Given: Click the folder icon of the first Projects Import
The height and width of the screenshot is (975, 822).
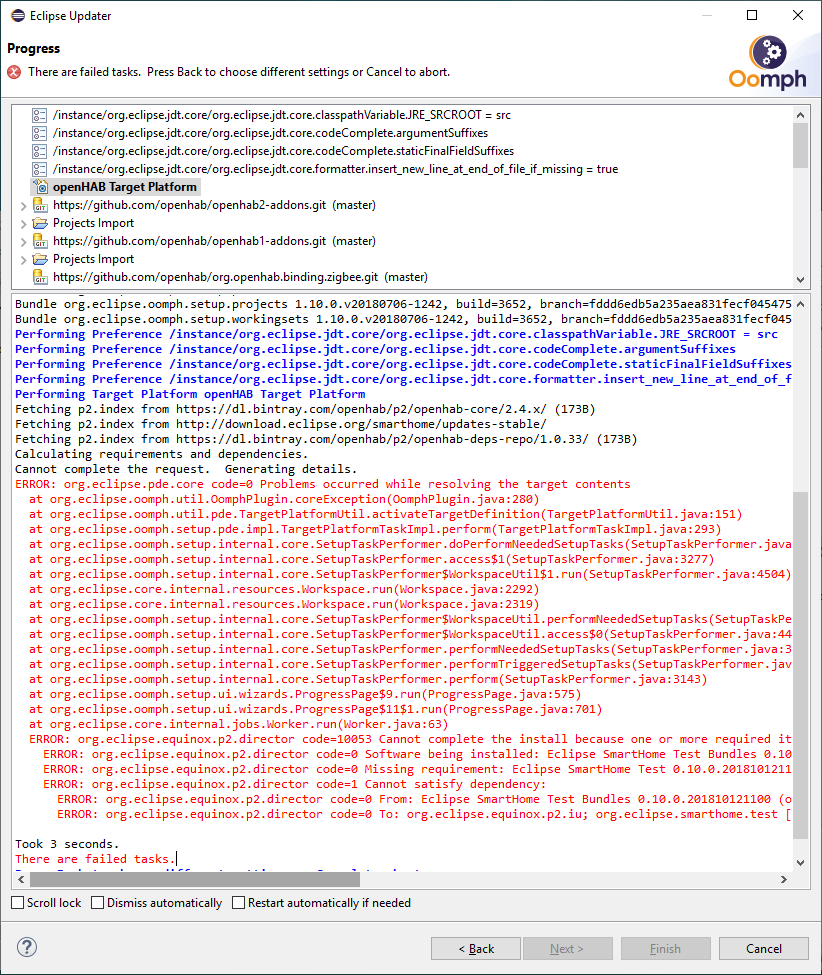Looking at the screenshot, I should pyautogui.click(x=40, y=223).
